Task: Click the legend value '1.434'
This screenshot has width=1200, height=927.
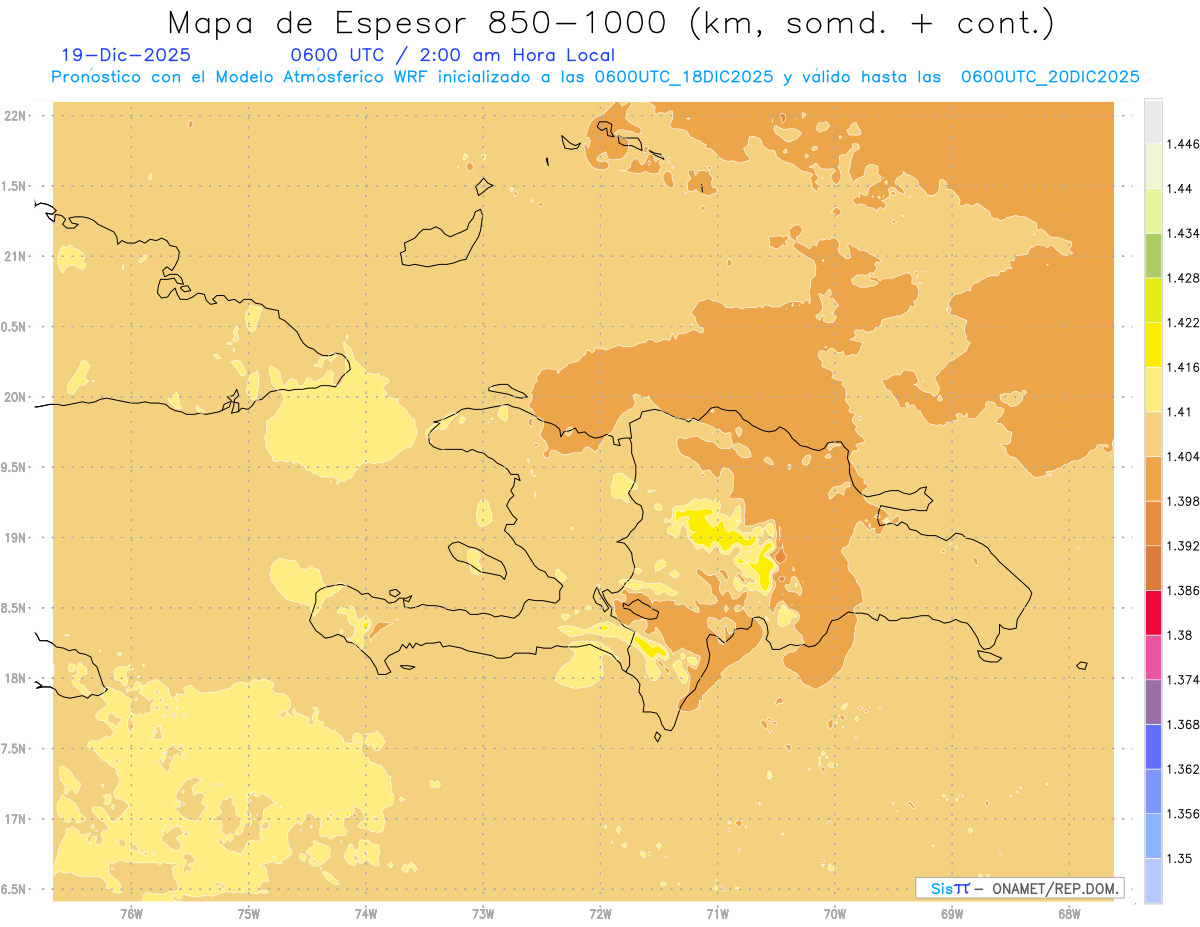Action: tap(1182, 233)
